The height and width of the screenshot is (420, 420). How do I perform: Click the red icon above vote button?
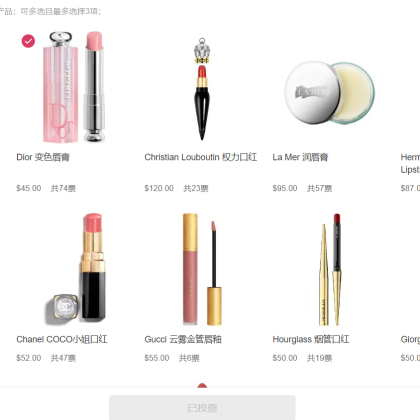tap(202, 386)
